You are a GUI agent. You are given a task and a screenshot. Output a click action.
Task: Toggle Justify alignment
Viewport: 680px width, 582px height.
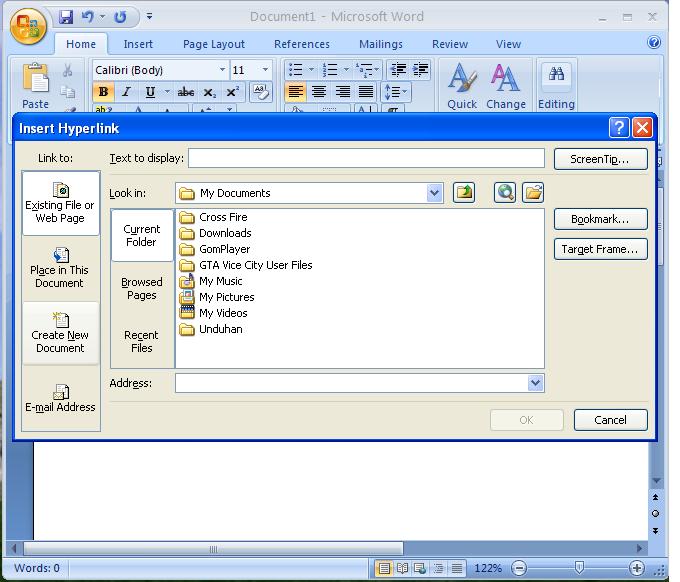pos(366,92)
